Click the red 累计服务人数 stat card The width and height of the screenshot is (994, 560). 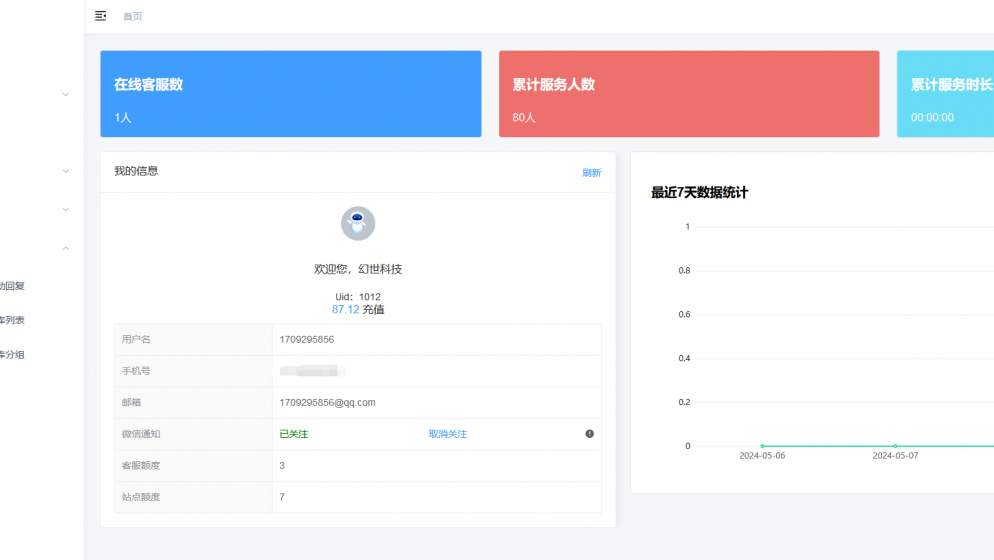688,94
